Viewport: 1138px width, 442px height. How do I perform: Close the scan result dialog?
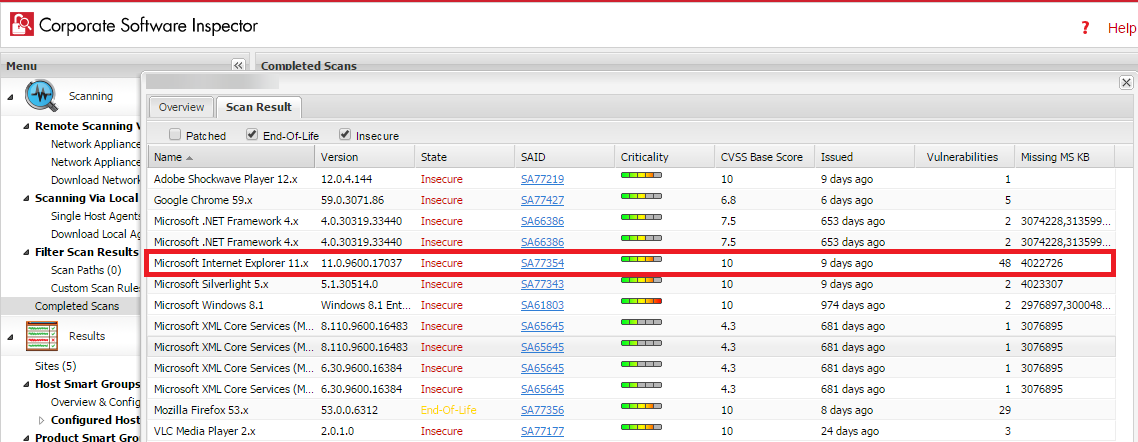click(x=1126, y=82)
